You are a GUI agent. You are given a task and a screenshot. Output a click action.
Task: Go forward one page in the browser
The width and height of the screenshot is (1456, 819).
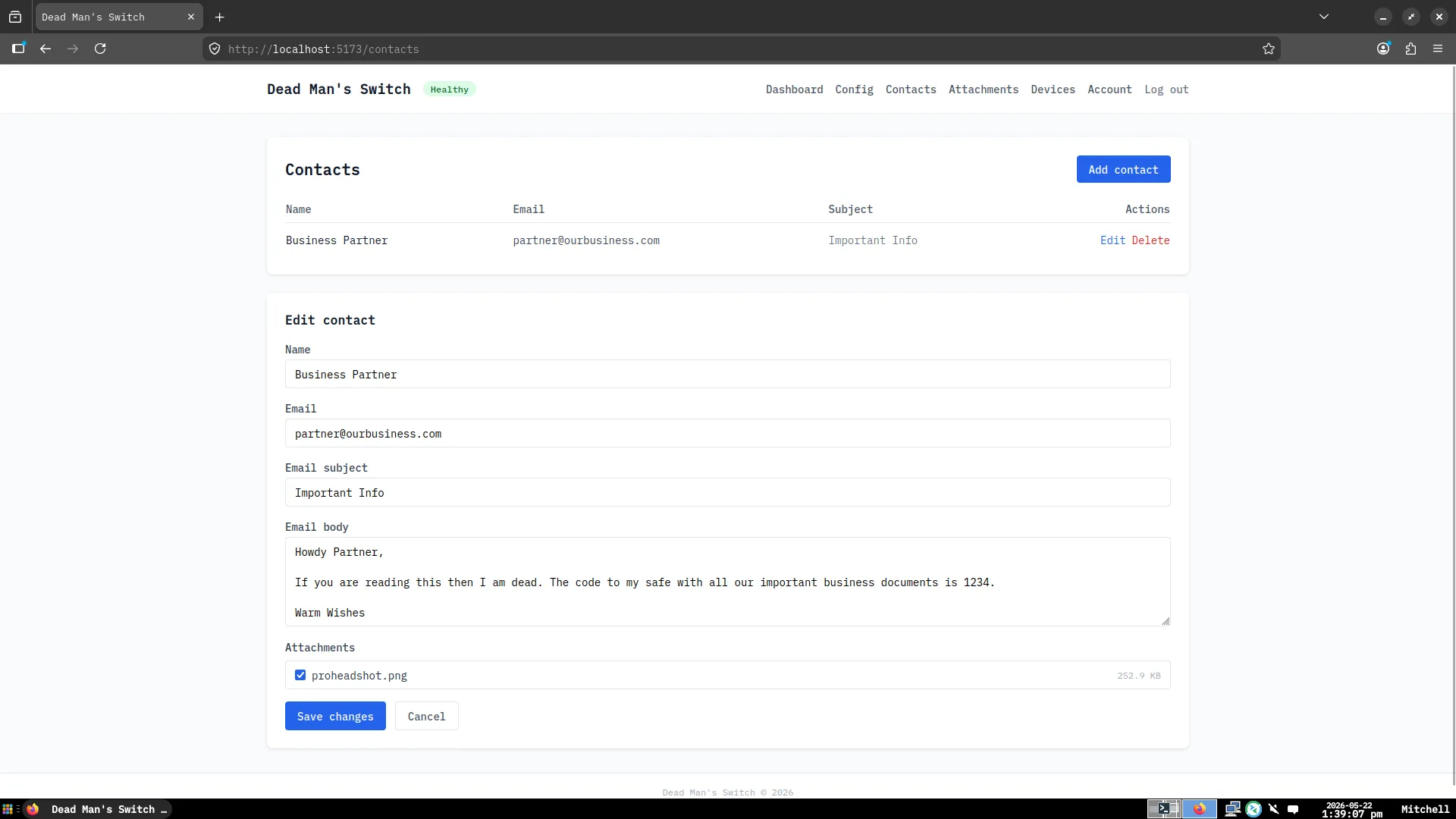(x=73, y=49)
